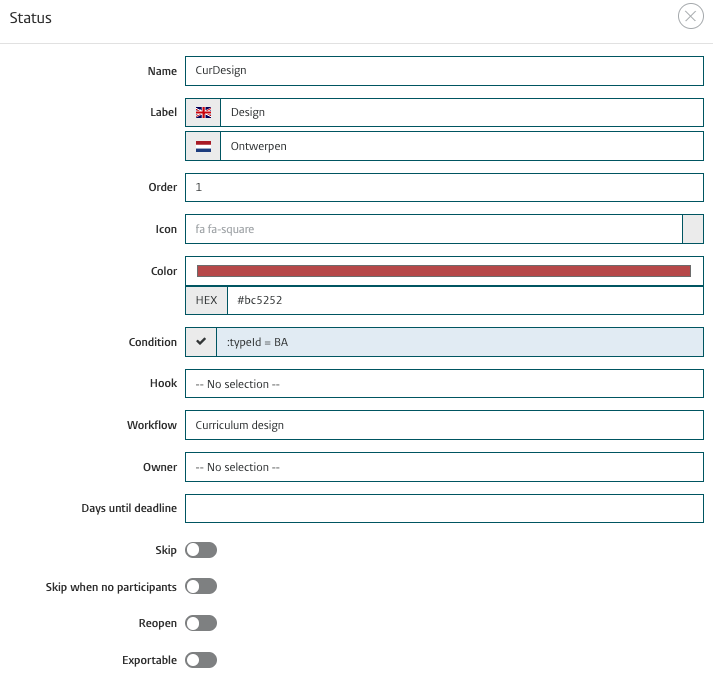Open the Hook dropdown
Image resolution: width=713 pixels, height=678 pixels.
pos(444,384)
